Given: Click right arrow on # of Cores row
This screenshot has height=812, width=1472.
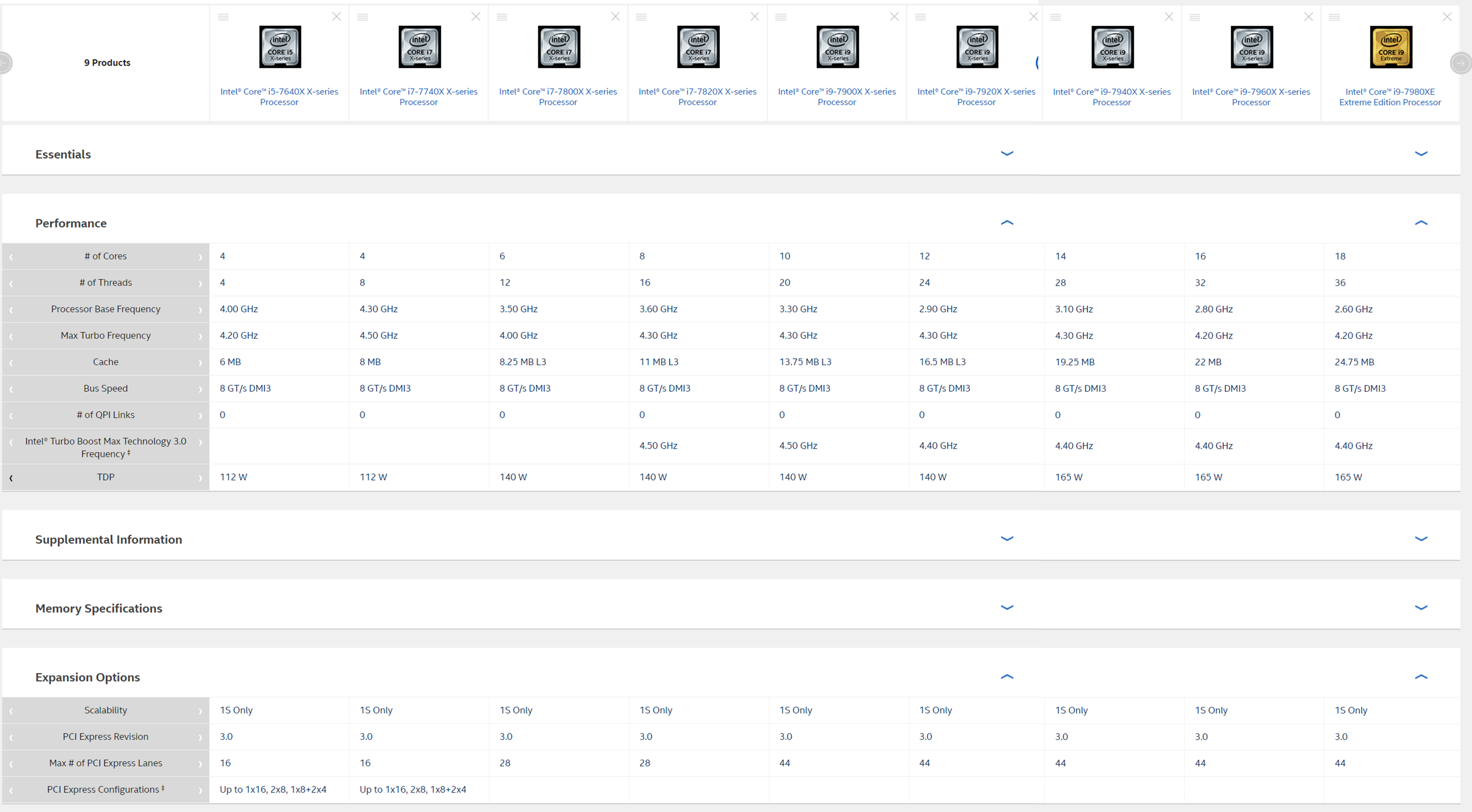Looking at the screenshot, I should click(x=200, y=257).
